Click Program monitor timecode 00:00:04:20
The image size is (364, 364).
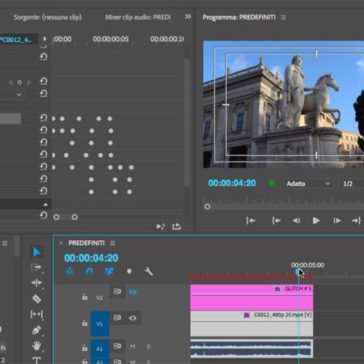[232, 183]
